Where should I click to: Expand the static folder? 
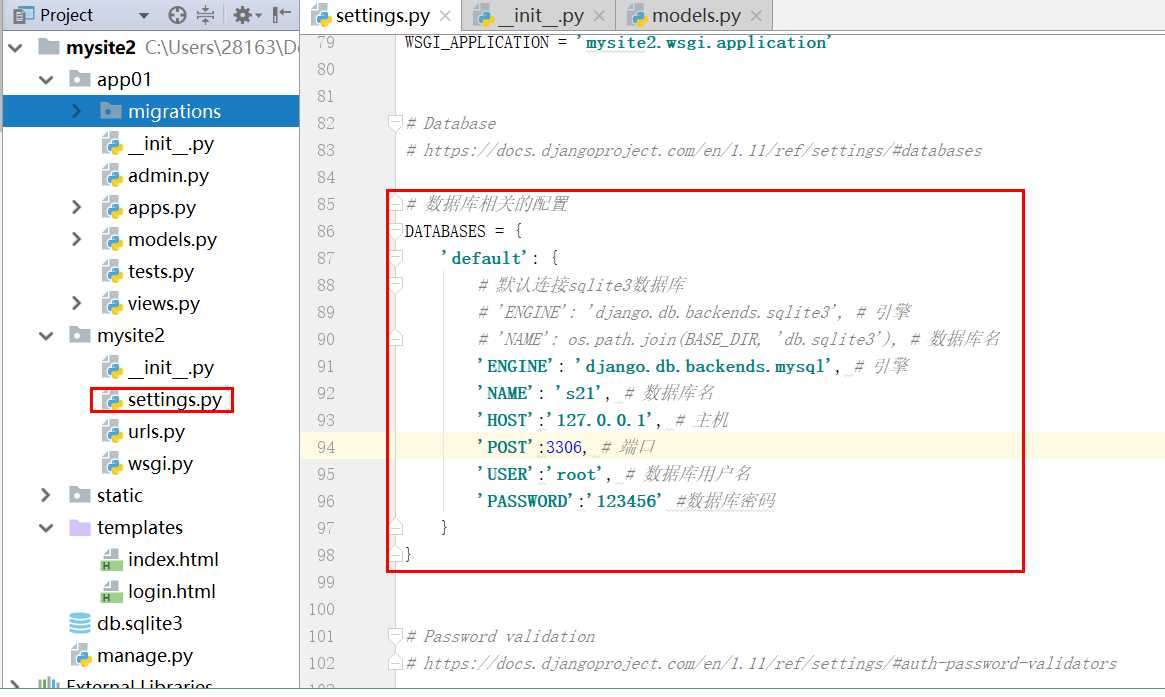pyautogui.click(x=45, y=495)
